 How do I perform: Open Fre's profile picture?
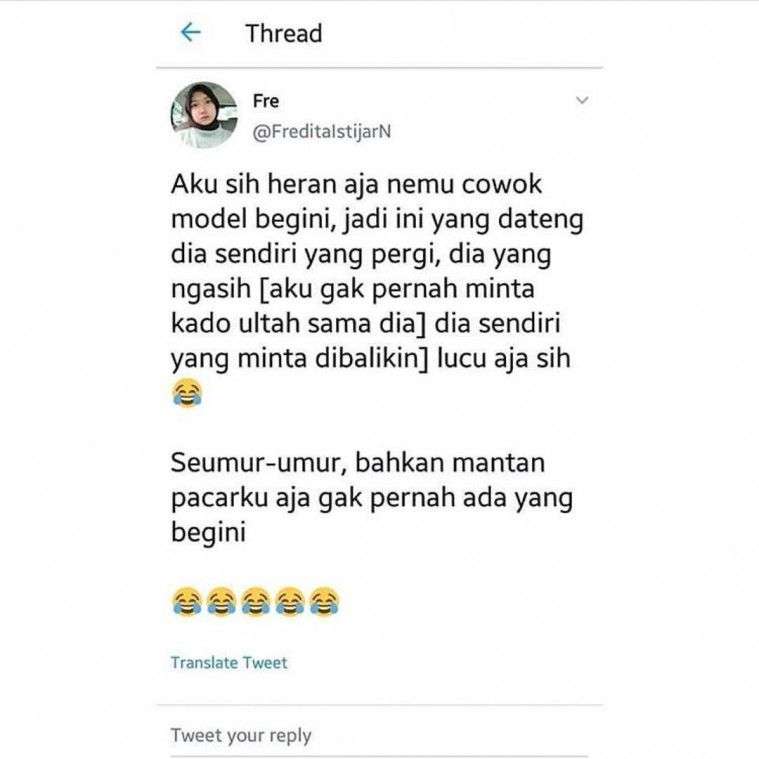click(x=204, y=114)
